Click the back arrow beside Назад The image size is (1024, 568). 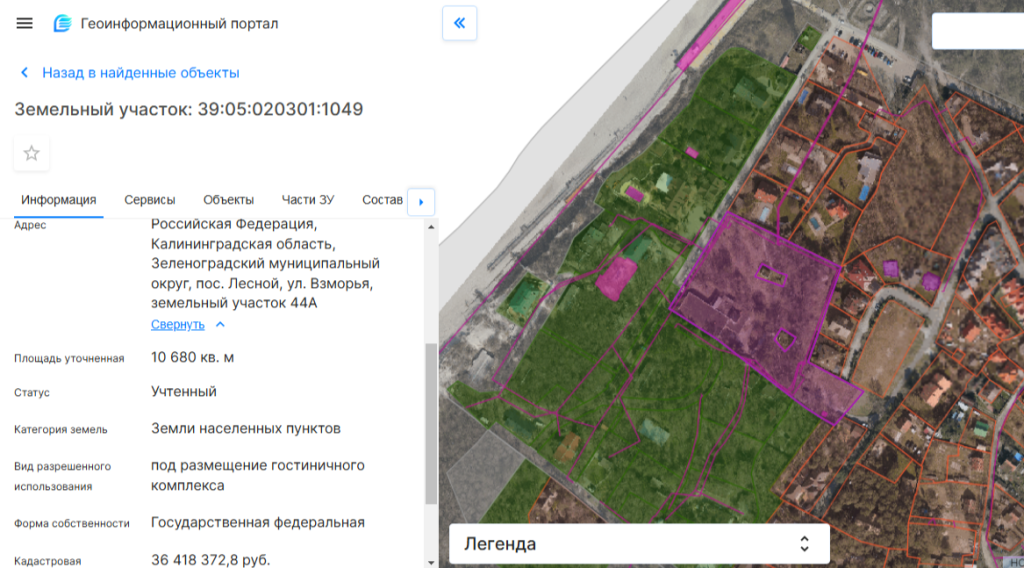[25, 73]
